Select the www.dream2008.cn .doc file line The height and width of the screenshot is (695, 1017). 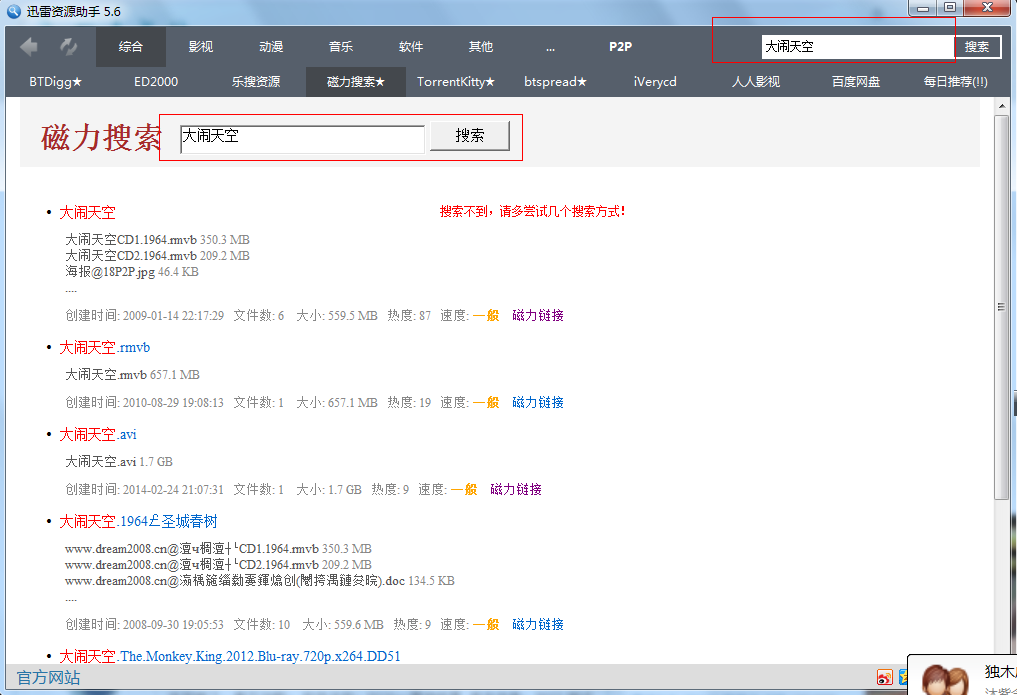pyautogui.click(x=260, y=581)
